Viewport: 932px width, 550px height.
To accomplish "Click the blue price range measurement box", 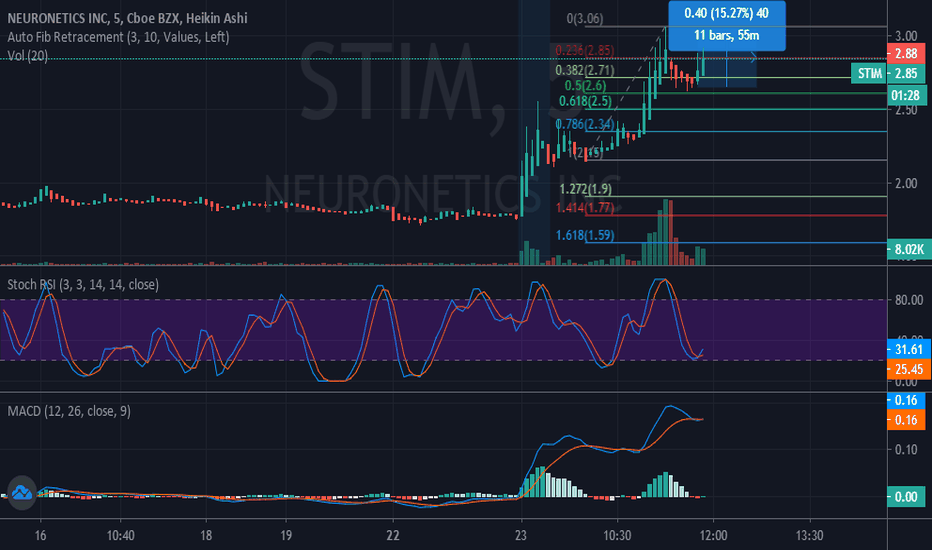I will pyautogui.click(x=726, y=24).
